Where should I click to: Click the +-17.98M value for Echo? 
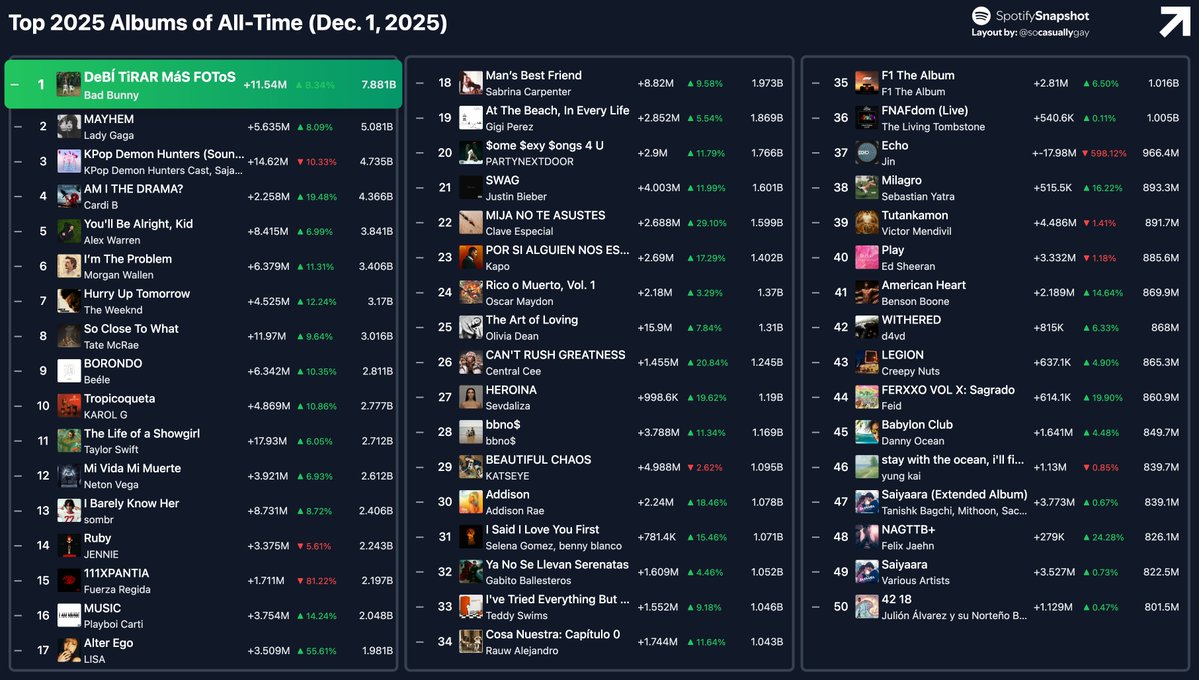(x=1054, y=153)
